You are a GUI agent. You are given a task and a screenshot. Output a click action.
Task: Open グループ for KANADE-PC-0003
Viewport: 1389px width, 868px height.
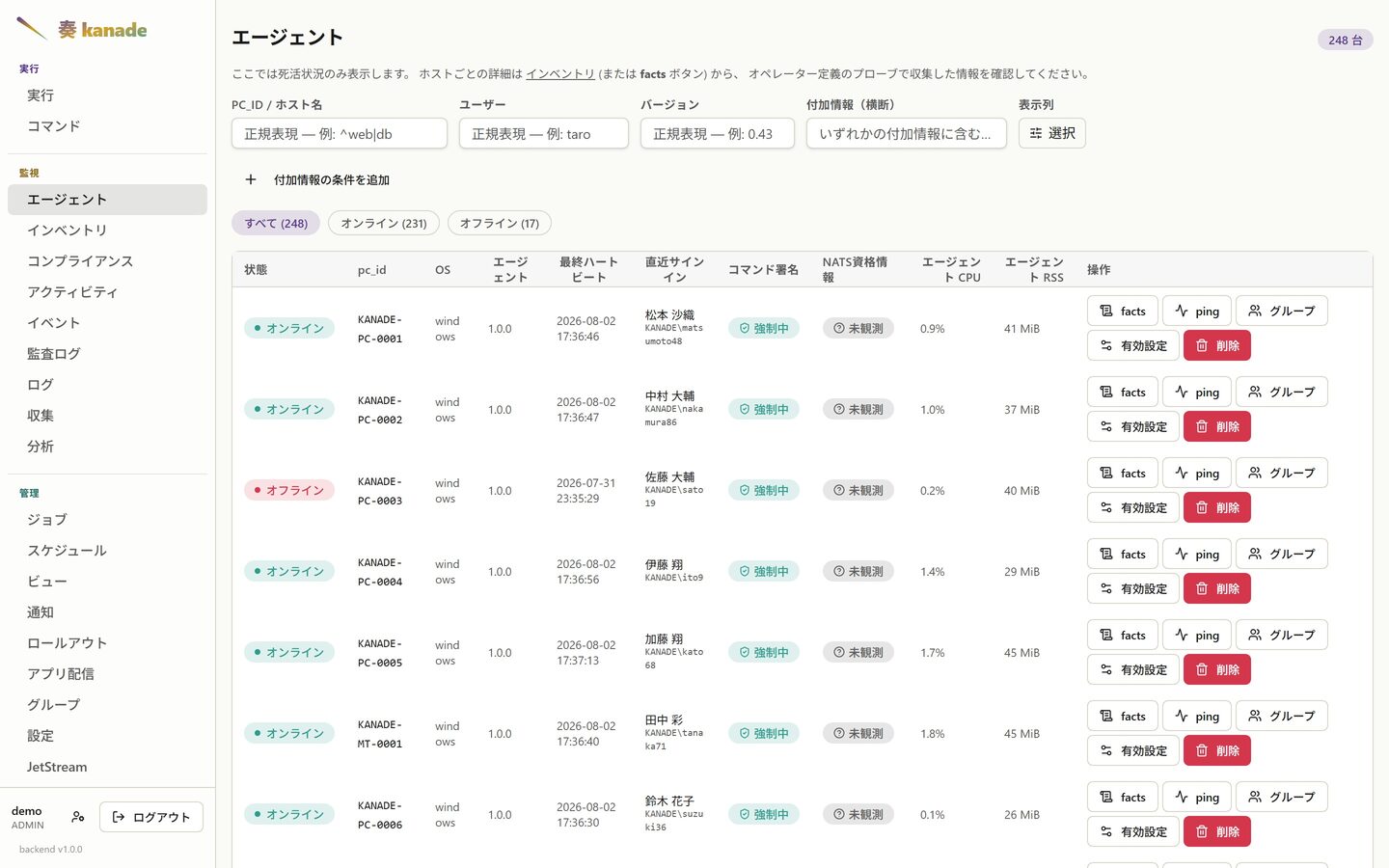coord(1282,473)
